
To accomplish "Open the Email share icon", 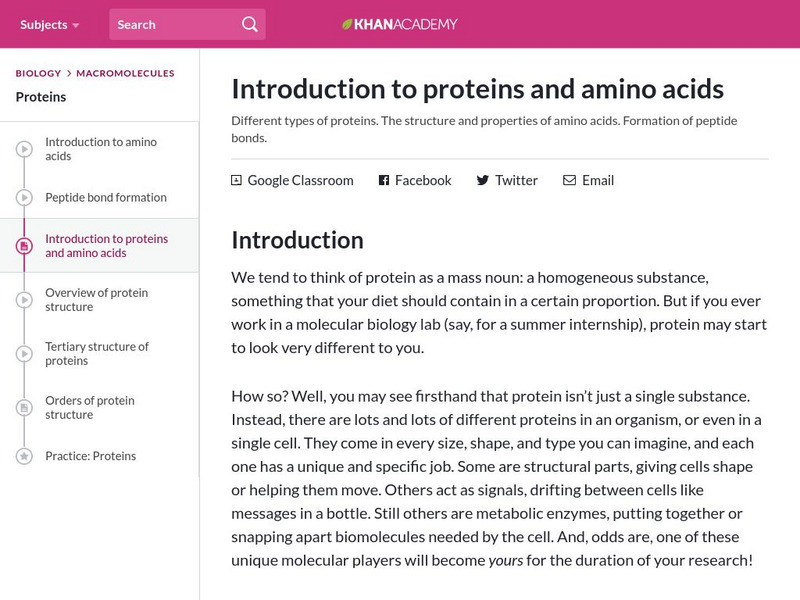I will point(568,180).
